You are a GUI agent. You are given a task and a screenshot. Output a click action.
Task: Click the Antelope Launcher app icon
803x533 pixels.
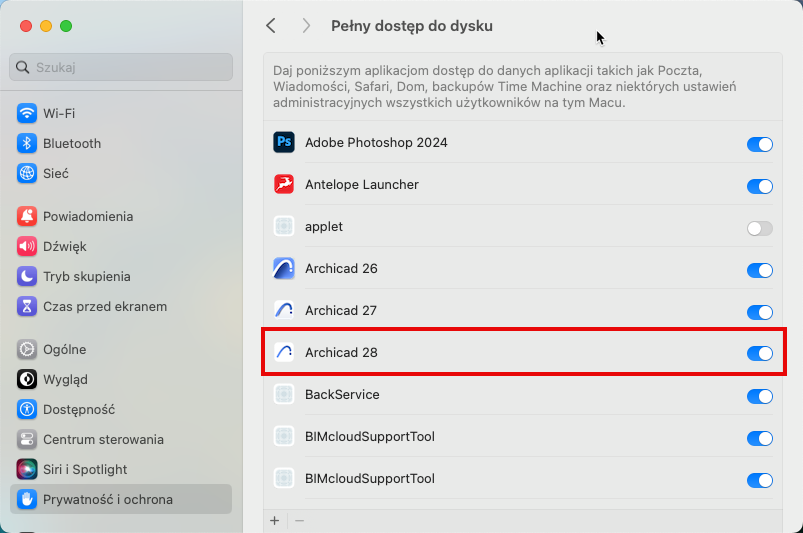[284, 184]
